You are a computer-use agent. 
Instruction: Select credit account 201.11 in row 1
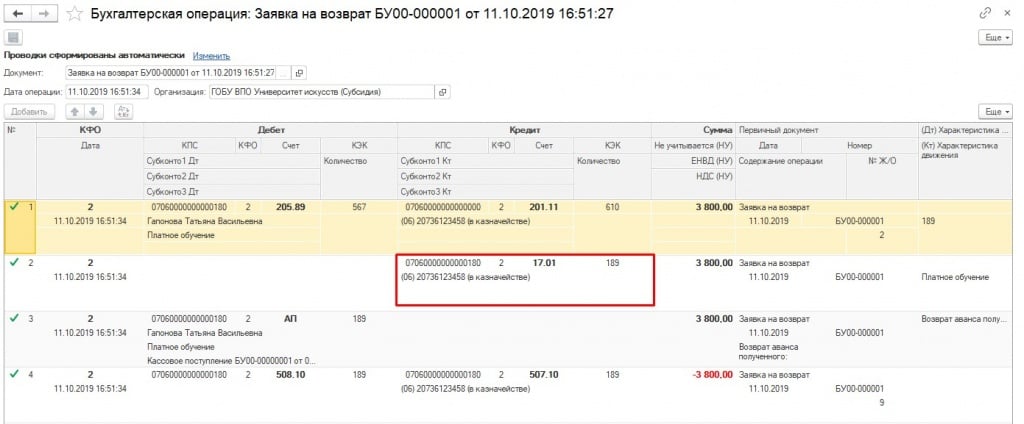(545, 207)
